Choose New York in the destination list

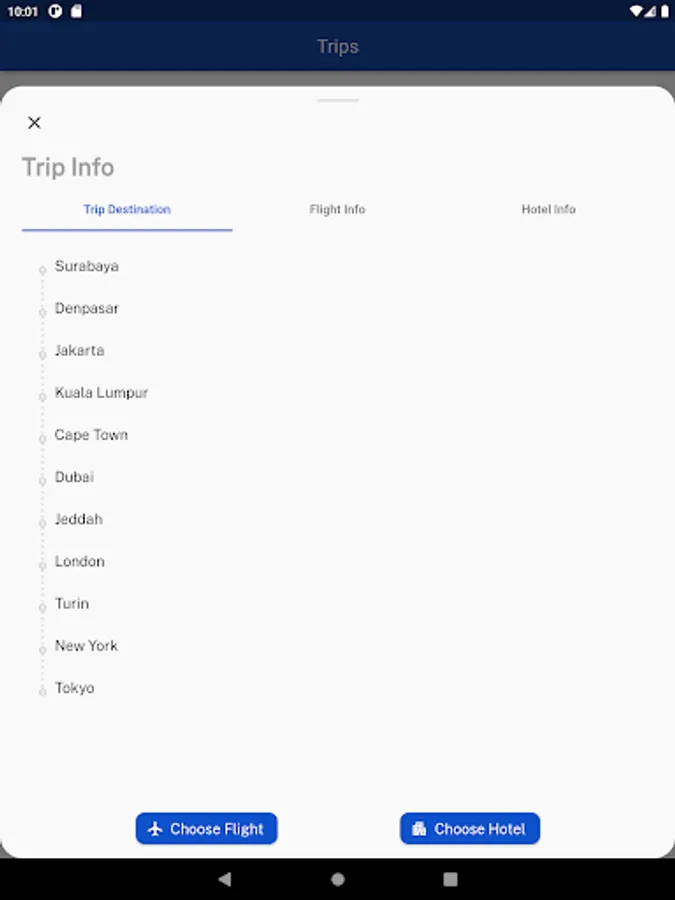pos(86,646)
